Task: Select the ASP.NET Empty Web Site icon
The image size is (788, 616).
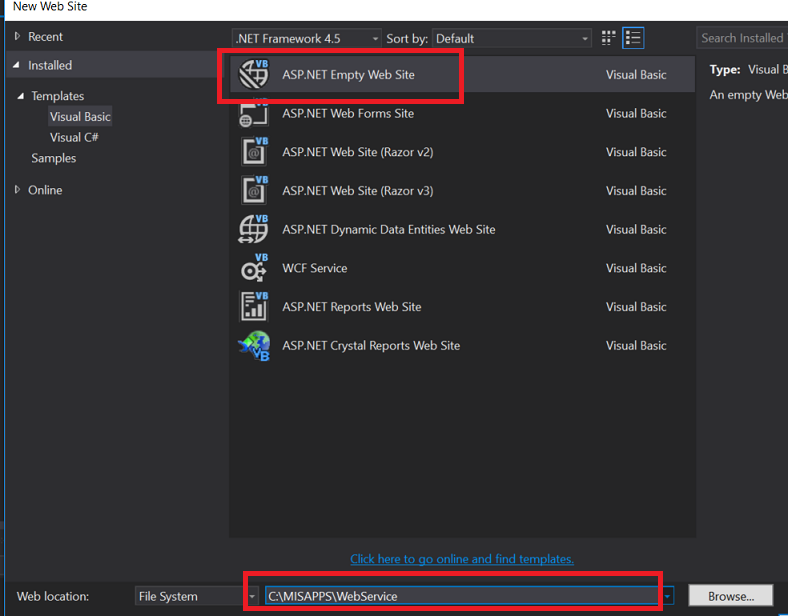Action: click(254, 74)
